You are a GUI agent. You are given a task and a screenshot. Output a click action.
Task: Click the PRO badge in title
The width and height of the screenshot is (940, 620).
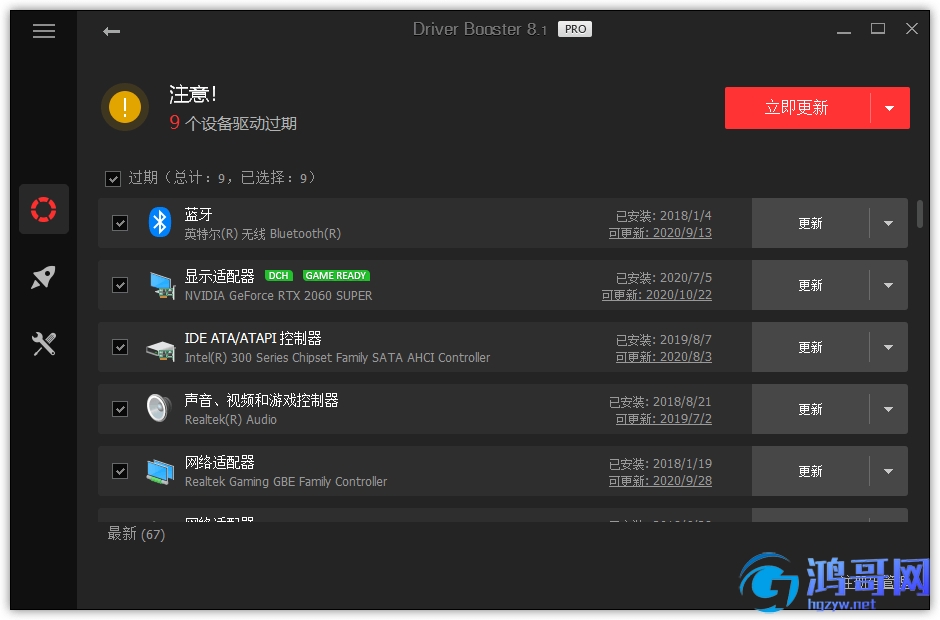575,29
